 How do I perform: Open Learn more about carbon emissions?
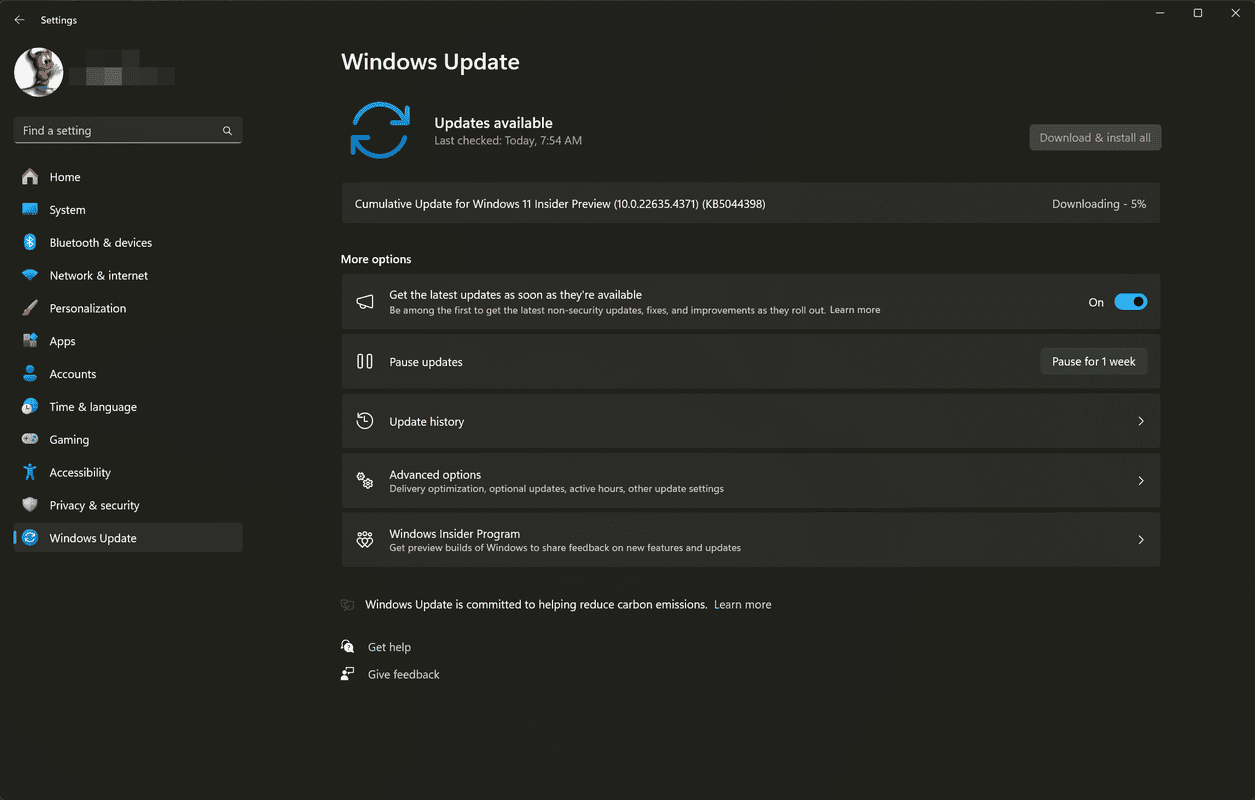(x=743, y=605)
